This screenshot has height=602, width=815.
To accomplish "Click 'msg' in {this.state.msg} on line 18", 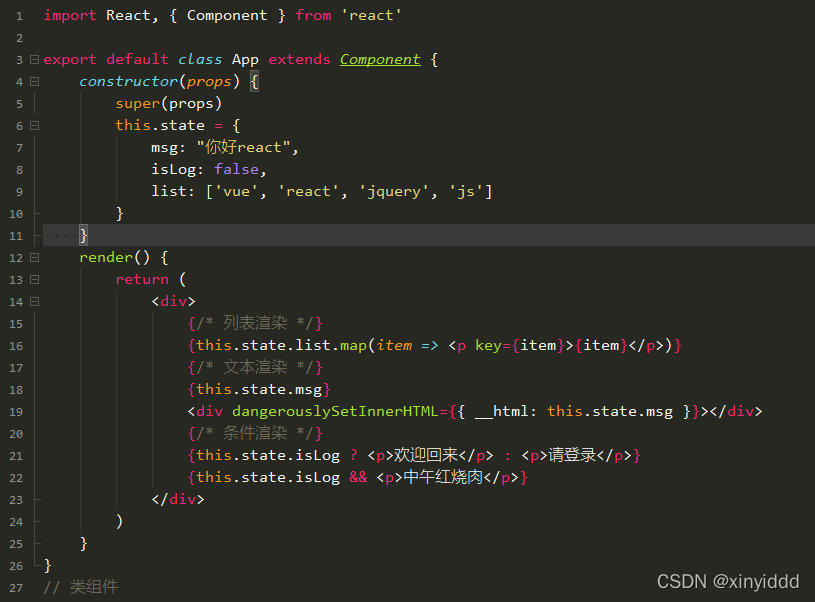I will [308, 389].
